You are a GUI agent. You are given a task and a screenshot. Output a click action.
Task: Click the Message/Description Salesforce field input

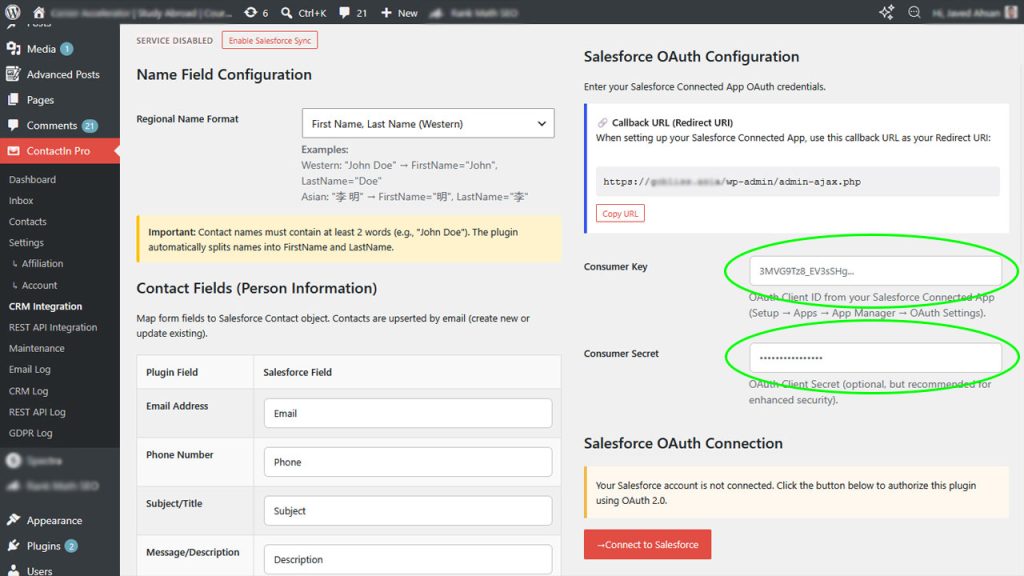[x=408, y=560]
